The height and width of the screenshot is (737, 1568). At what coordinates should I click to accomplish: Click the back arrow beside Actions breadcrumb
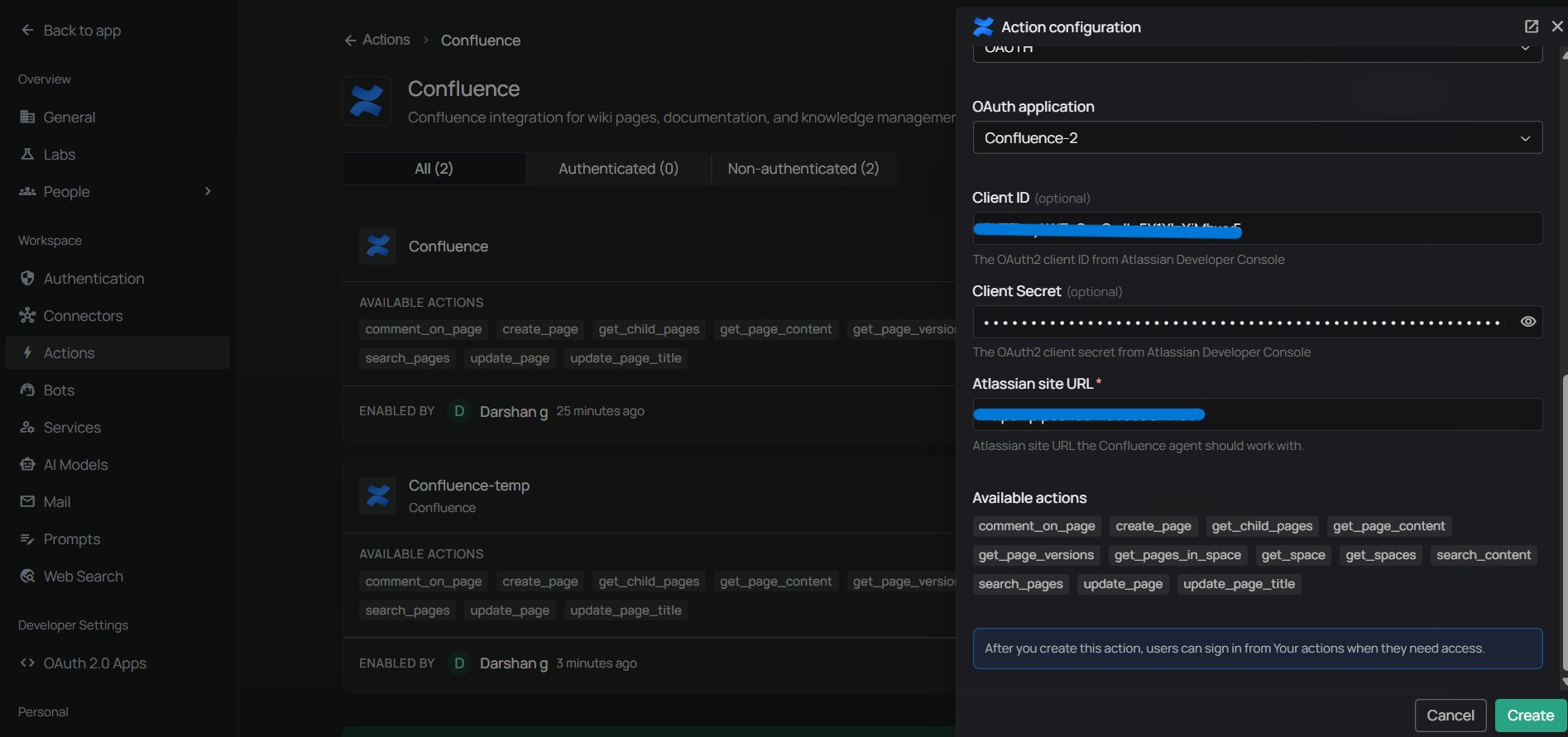pyautogui.click(x=350, y=40)
